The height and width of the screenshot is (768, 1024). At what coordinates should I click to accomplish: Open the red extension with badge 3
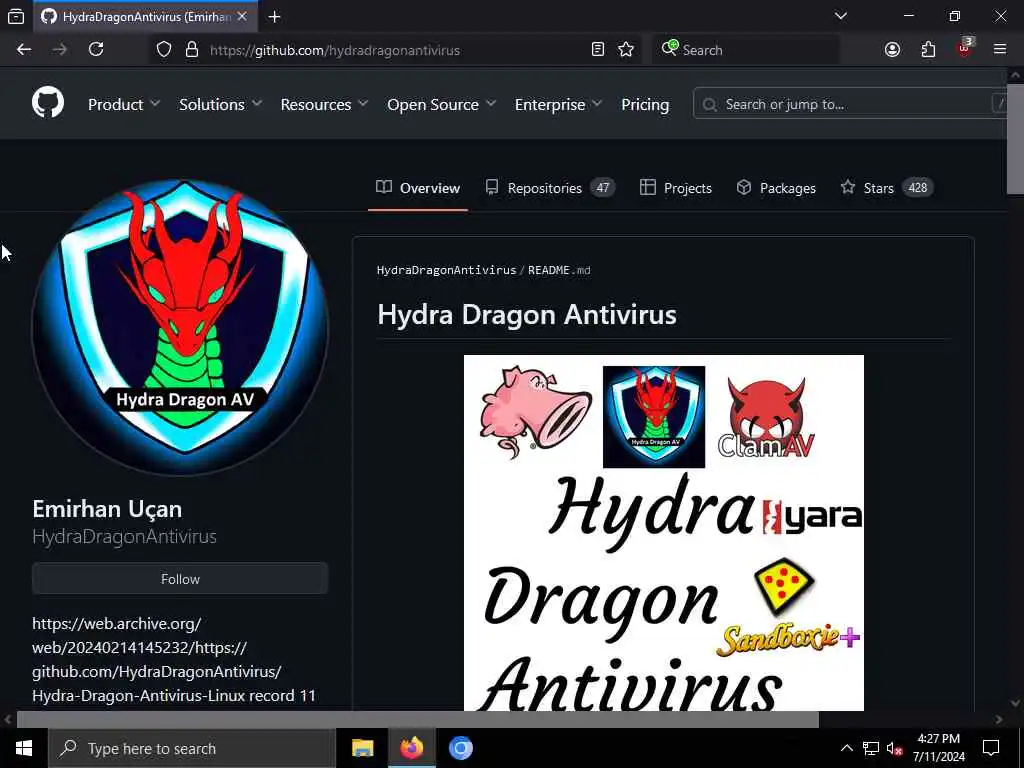(964, 48)
